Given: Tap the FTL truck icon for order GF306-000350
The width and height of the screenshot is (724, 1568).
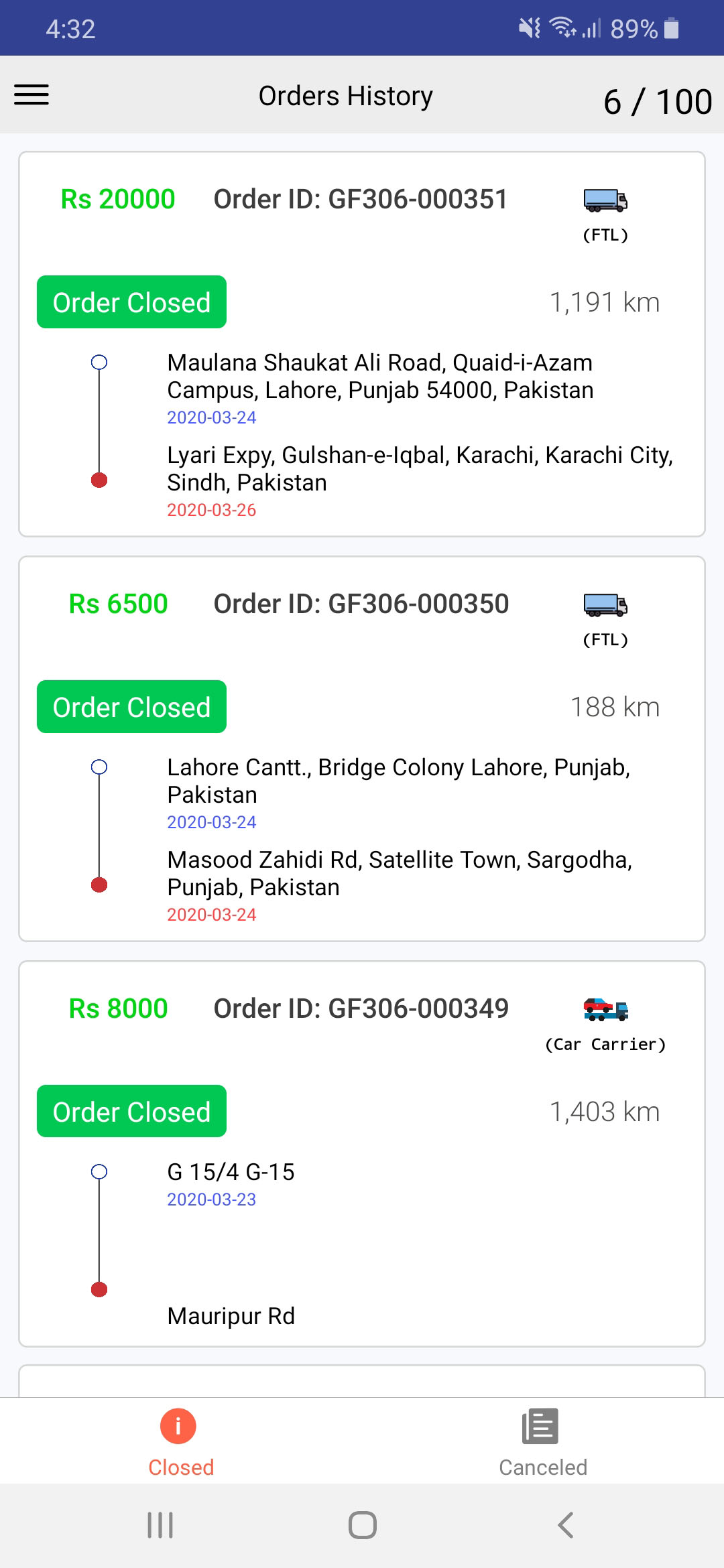Looking at the screenshot, I should pos(605,605).
